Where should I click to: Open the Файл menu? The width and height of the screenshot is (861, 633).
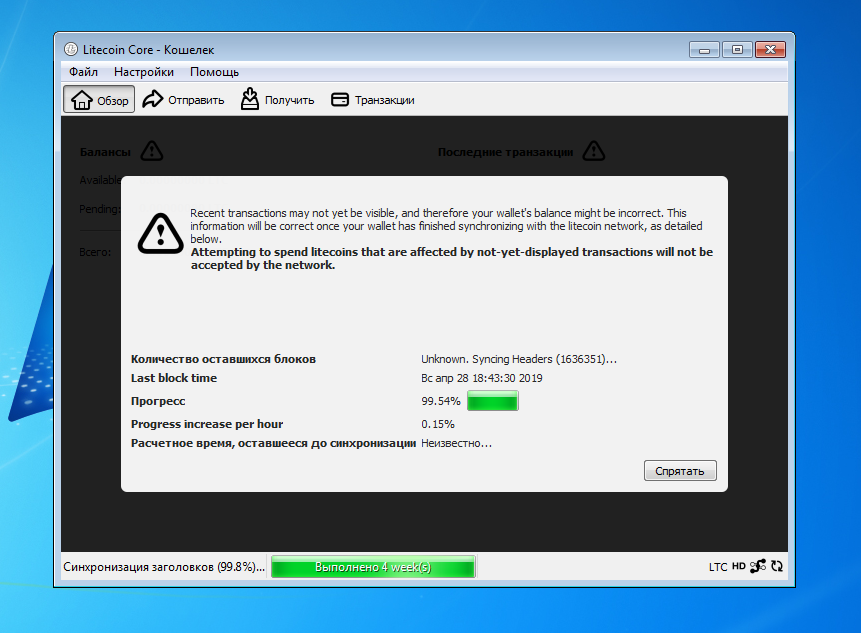coord(83,72)
